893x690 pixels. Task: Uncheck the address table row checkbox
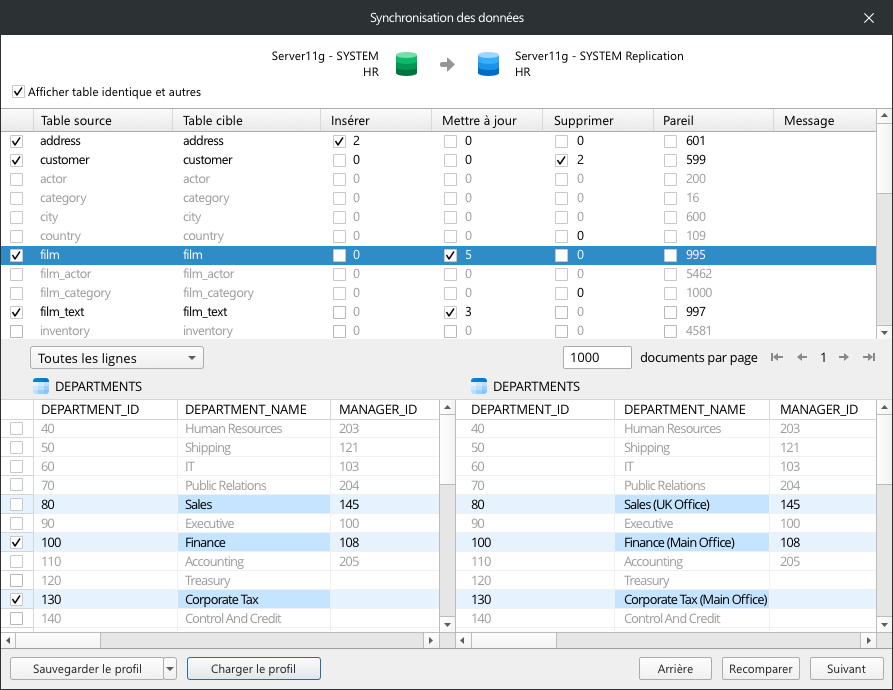(17, 141)
